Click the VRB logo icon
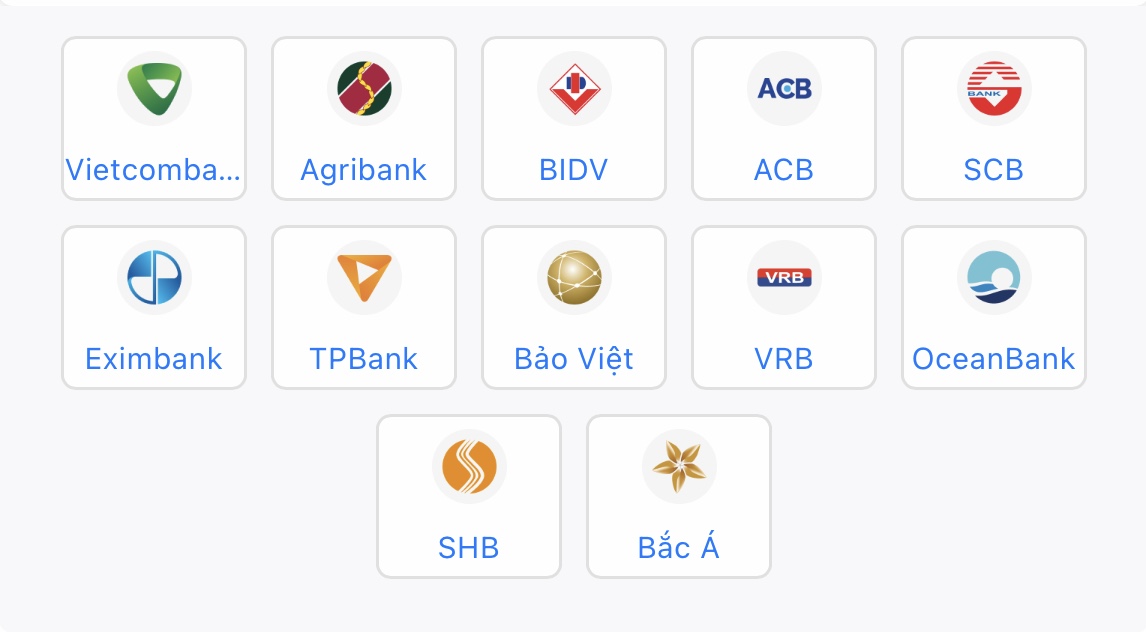The width and height of the screenshot is (1146, 632). [x=784, y=277]
